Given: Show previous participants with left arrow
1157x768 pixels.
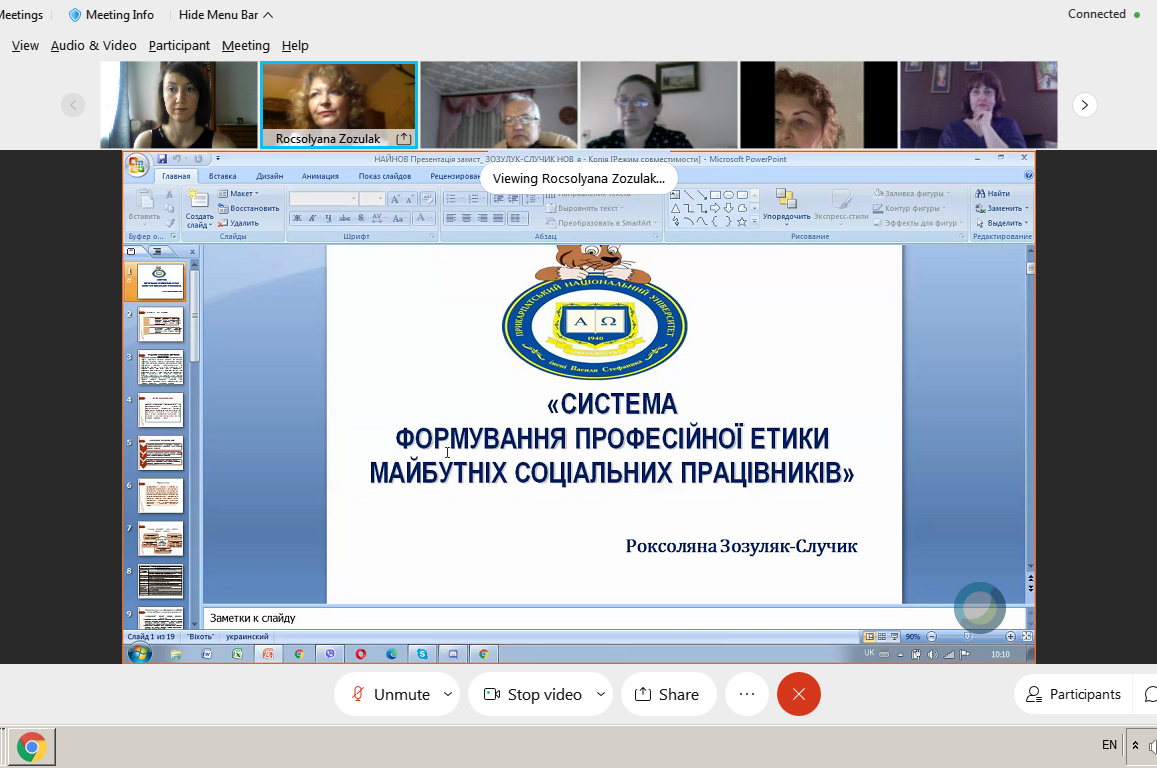Looking at the screenshot, I should [x=72, y=105].
